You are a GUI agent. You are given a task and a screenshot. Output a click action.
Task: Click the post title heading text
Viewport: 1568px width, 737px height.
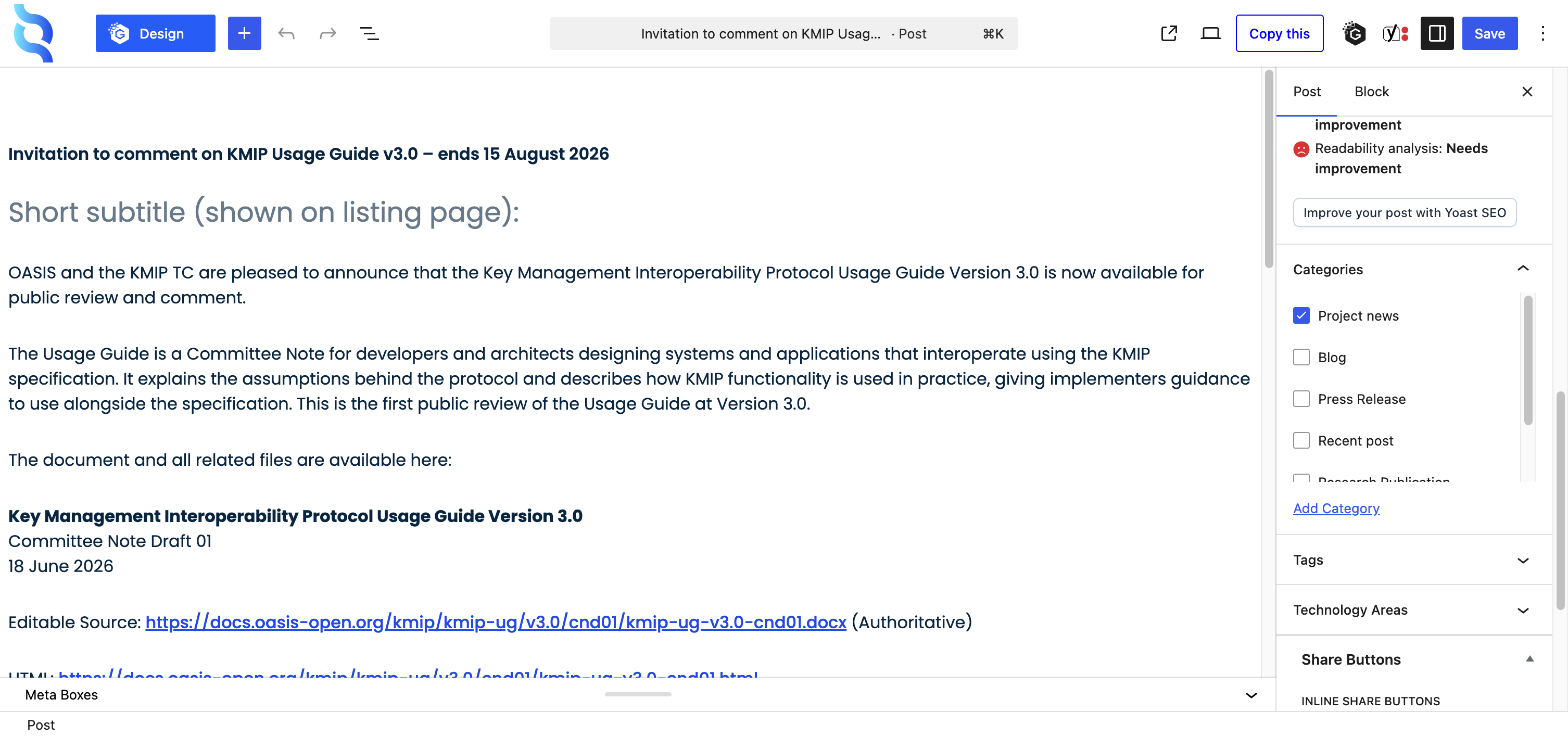[x=308, y=154]
